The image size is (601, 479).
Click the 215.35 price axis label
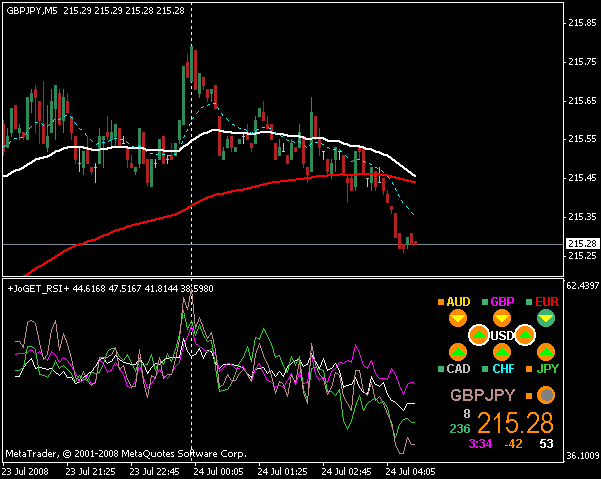pyautogui.click(x=582, y=217)
